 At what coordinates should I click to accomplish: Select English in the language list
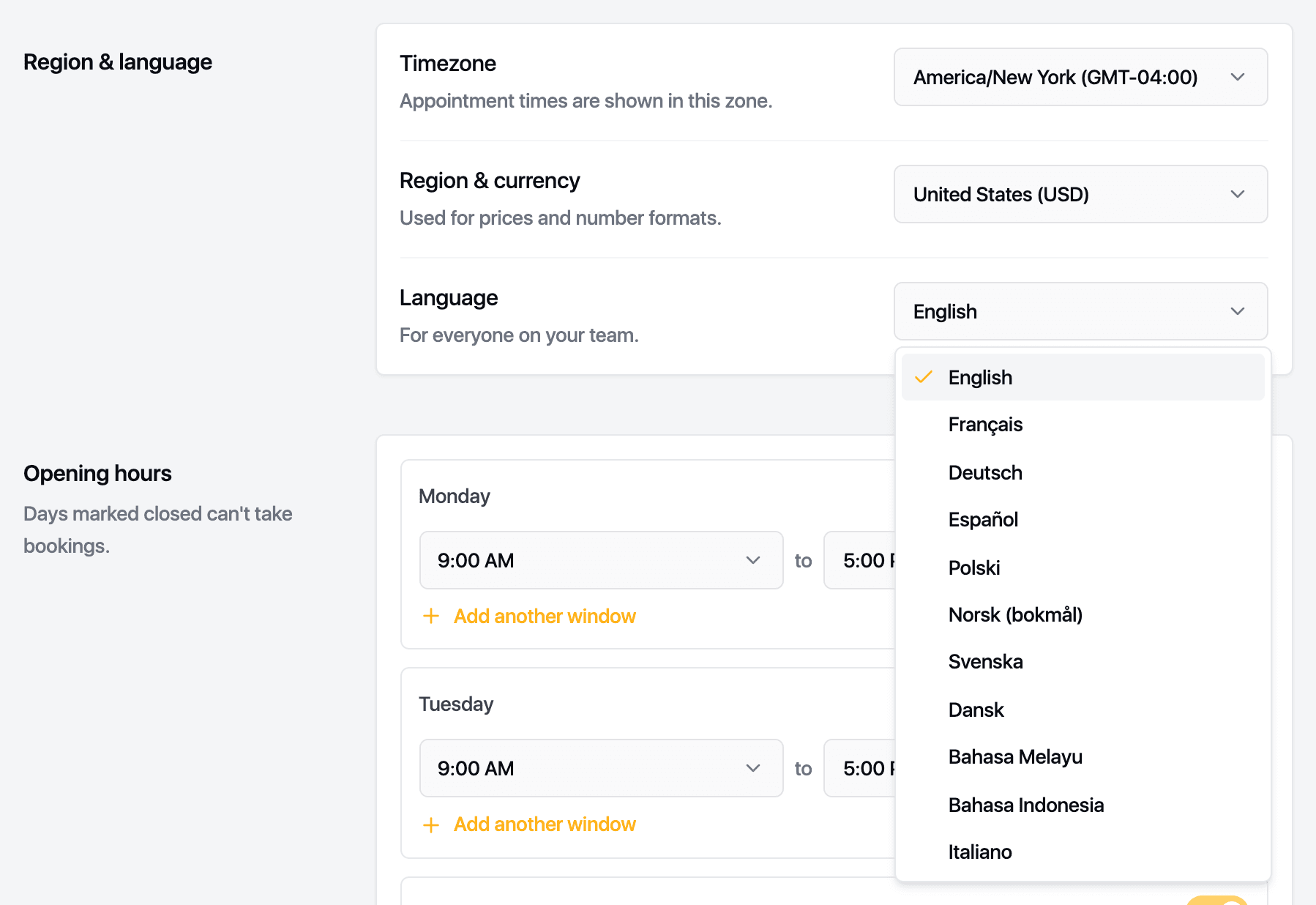click(x=1083, y=377)
